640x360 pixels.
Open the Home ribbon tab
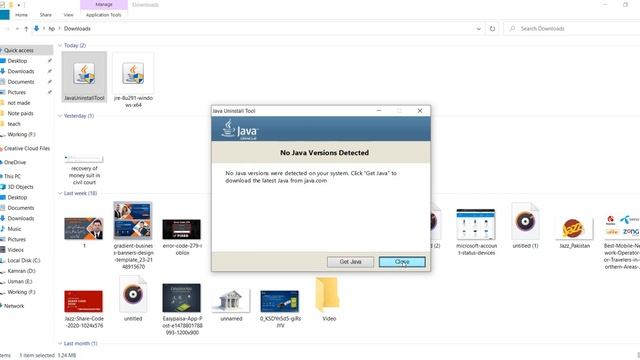point(21,15)
